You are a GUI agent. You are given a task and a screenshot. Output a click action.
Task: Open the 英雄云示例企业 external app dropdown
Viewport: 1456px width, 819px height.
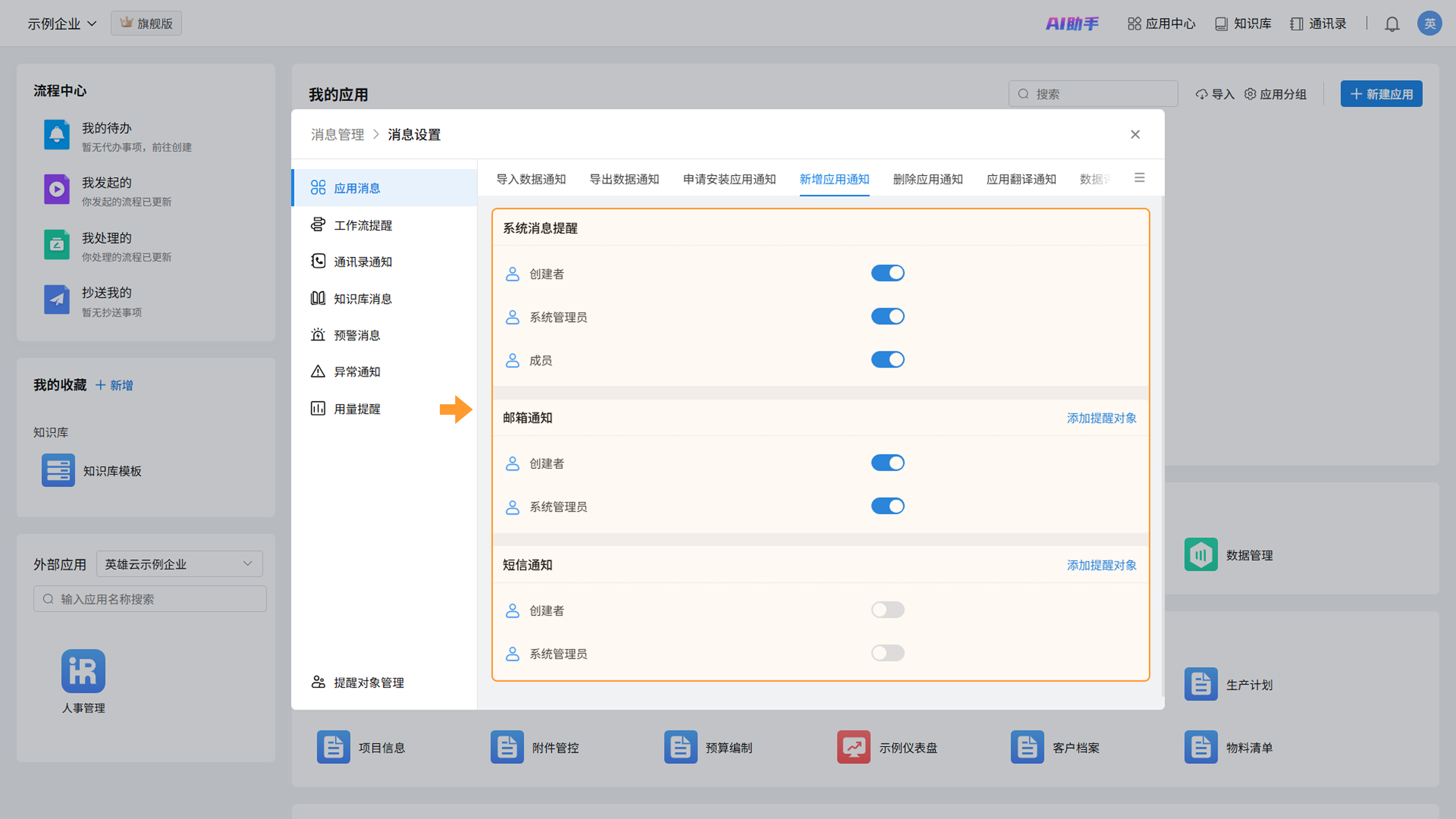[x=179, y=563]
